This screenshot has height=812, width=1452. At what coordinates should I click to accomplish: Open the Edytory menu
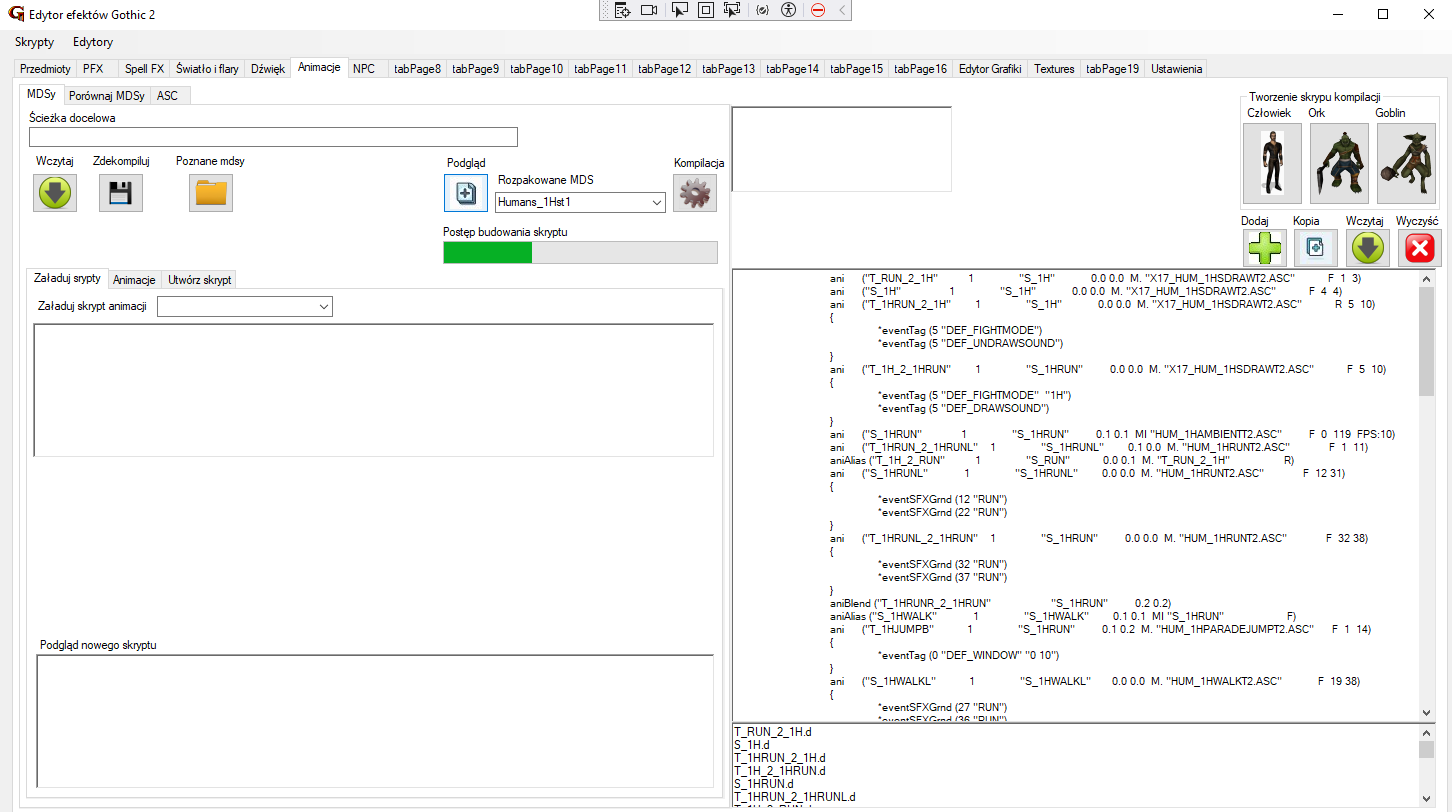click(x=93, y=42)
